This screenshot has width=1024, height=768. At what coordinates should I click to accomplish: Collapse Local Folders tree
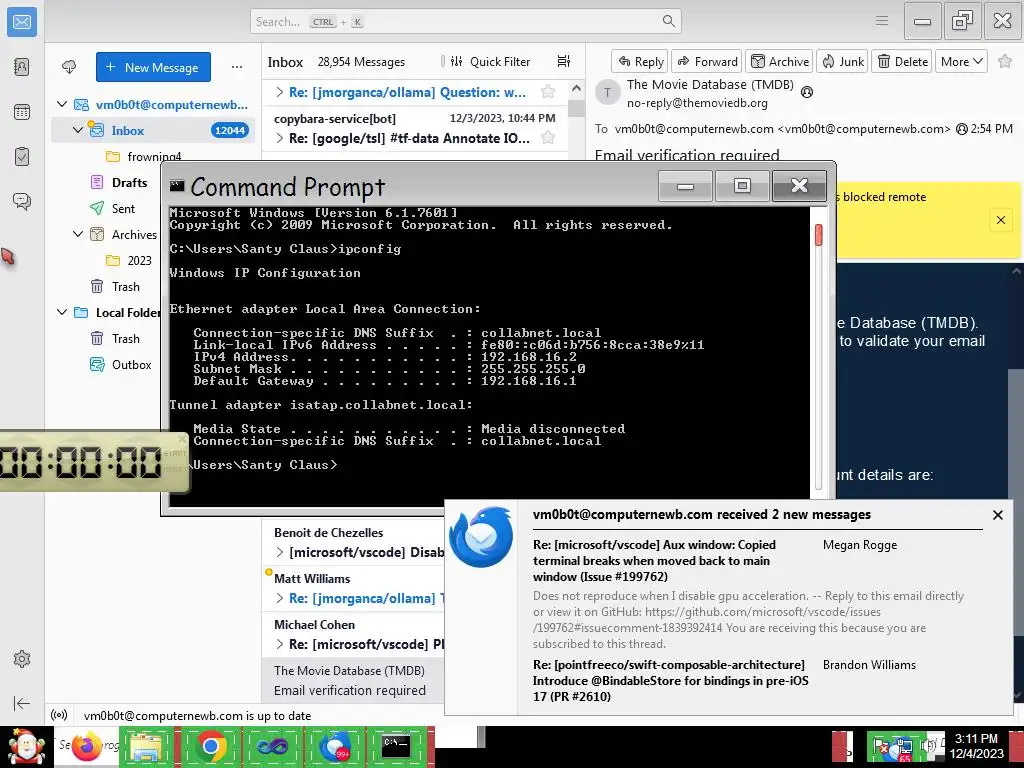pyautogui.click(x=62, y=312)
